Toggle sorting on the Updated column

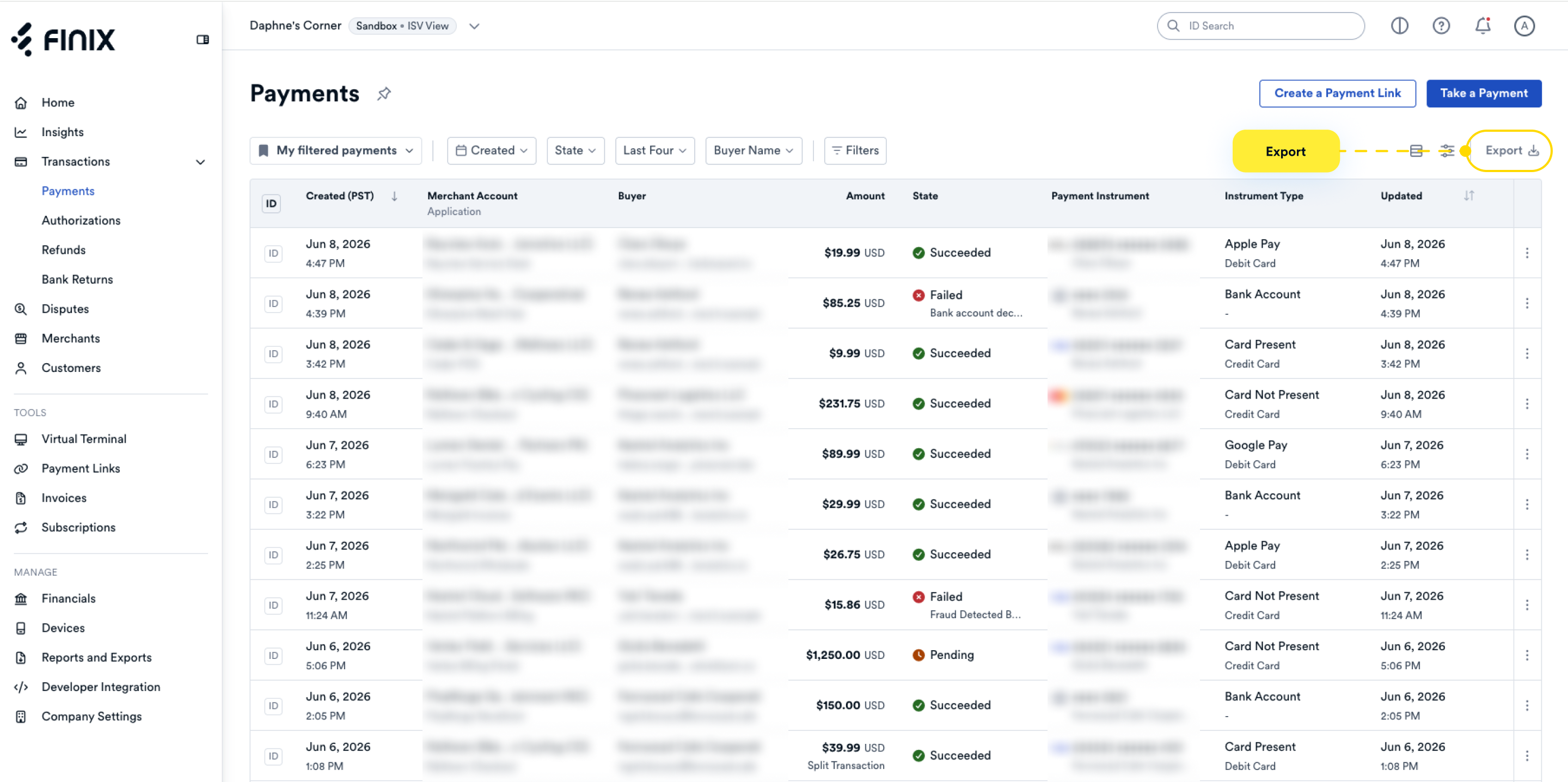tap(1469, 195)
